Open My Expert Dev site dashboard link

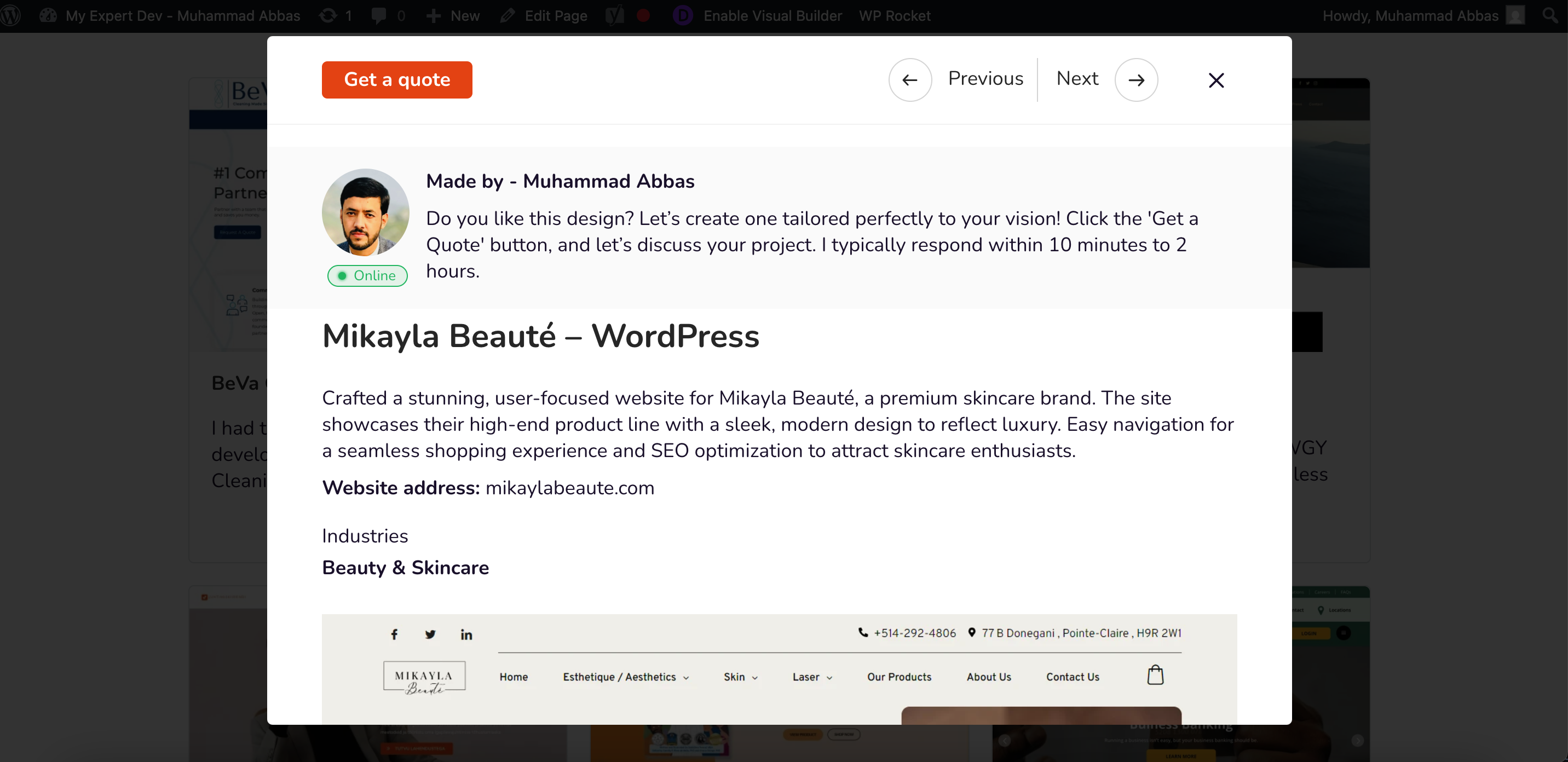point(170,16)
